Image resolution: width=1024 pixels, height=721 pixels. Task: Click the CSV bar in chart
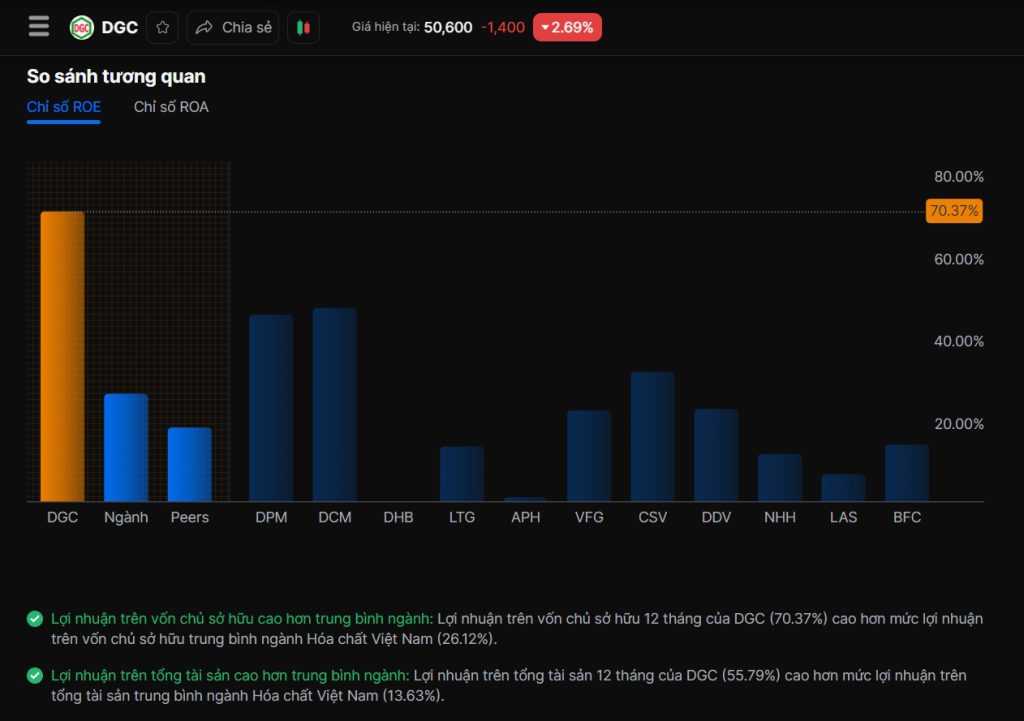(x=652, y=436)
